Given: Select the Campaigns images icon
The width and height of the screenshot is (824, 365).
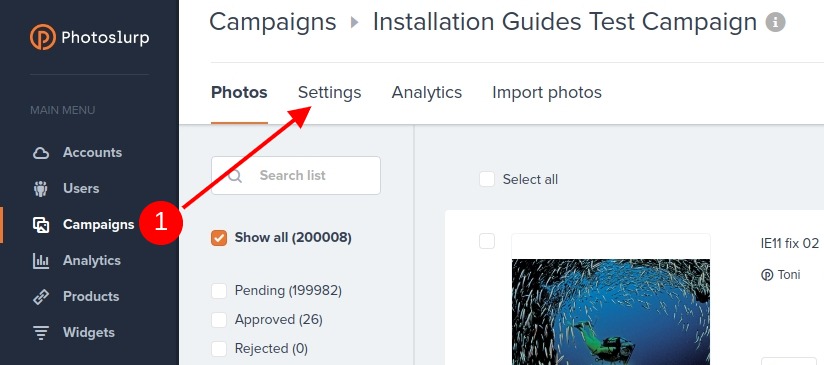Looking at the screenshot, I should pyautogui.click(x=41, y=225).
